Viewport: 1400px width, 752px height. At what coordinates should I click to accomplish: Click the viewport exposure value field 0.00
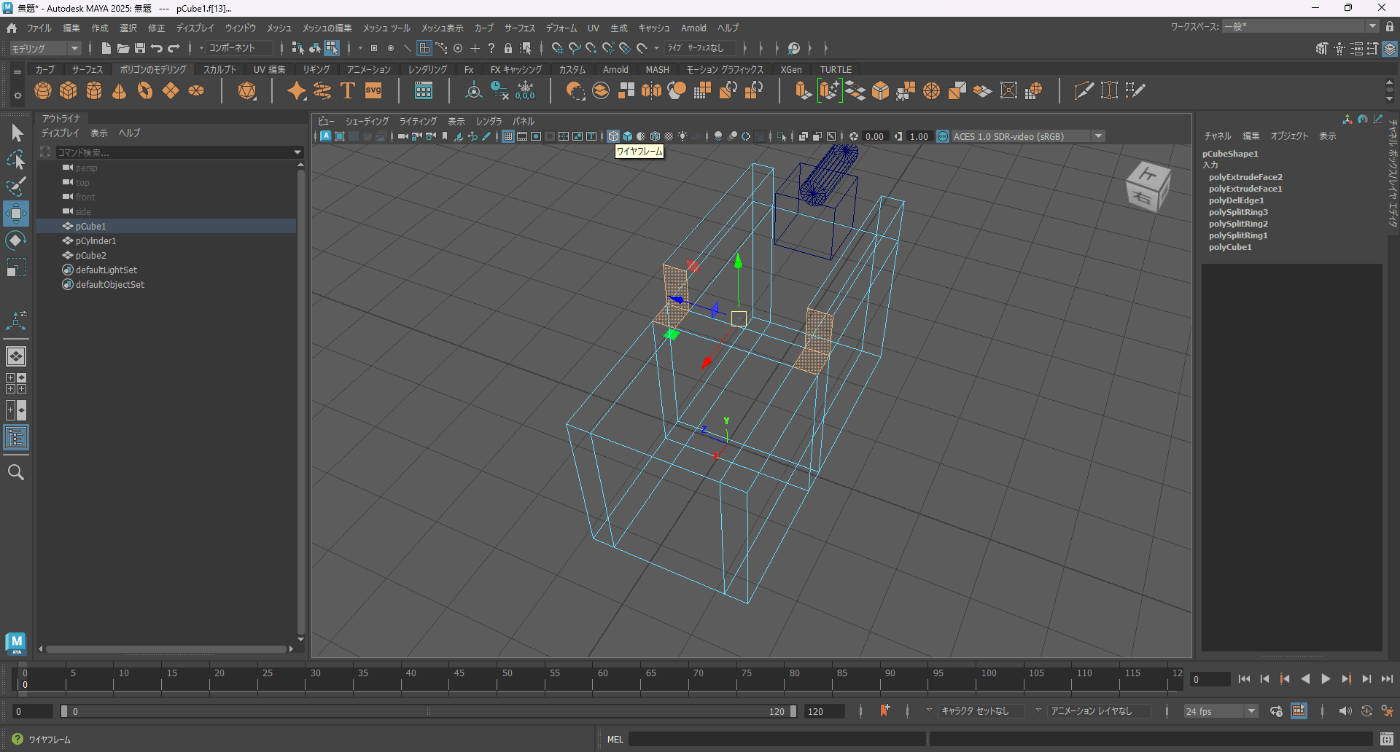[875, 136]
